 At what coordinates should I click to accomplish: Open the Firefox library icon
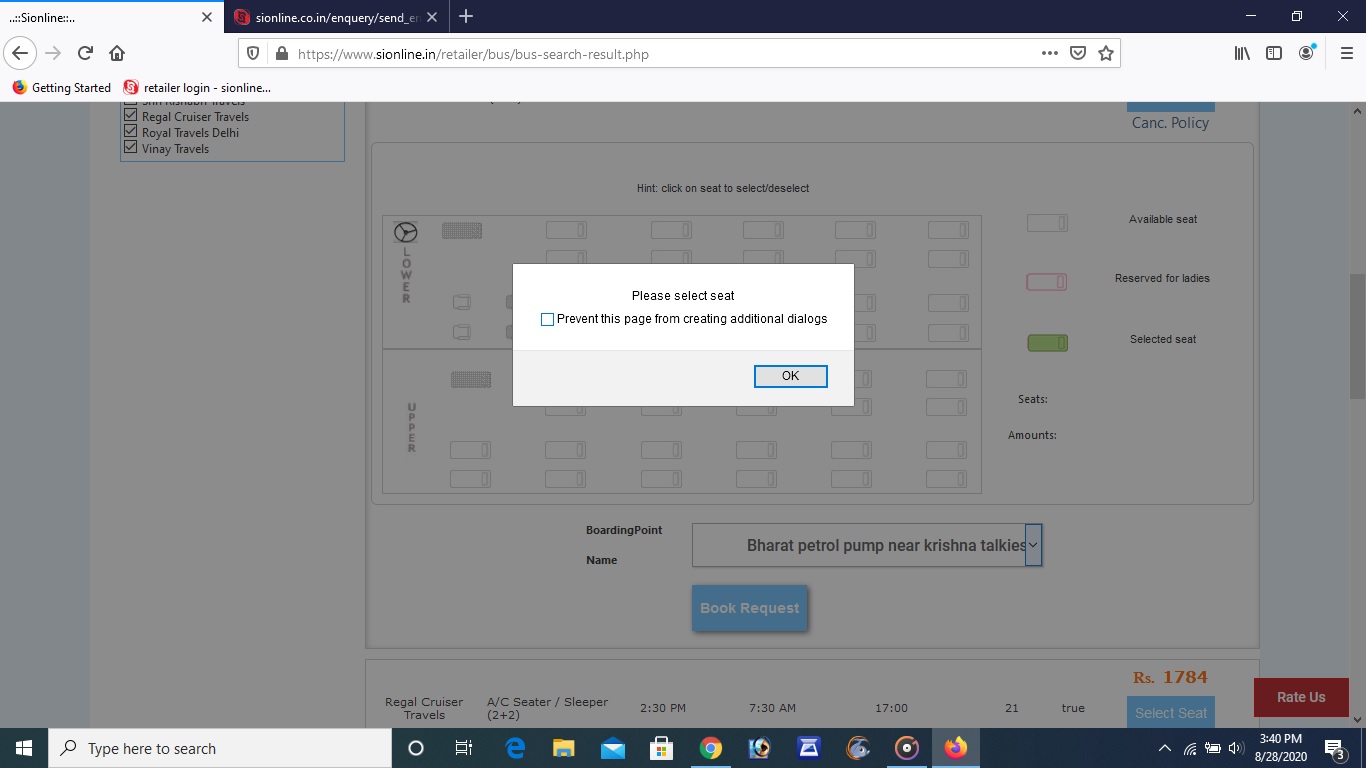[1242, 54]
